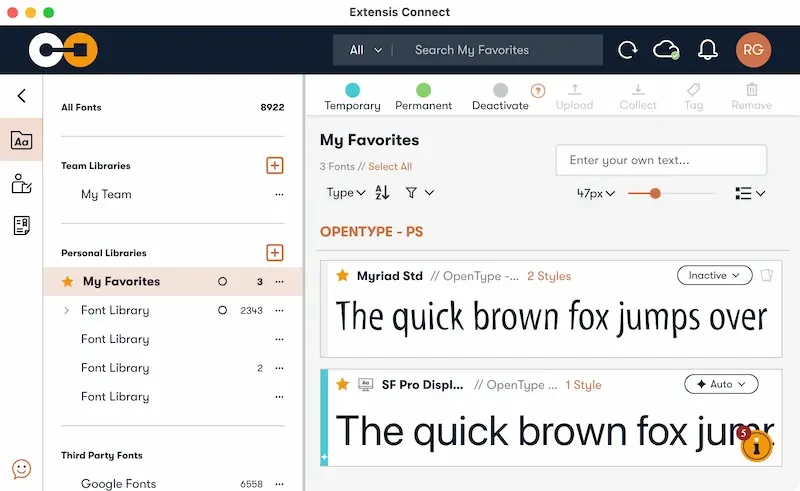
Task: Open Myriad Std 2 Styles link
Action: tap(548, 276)
